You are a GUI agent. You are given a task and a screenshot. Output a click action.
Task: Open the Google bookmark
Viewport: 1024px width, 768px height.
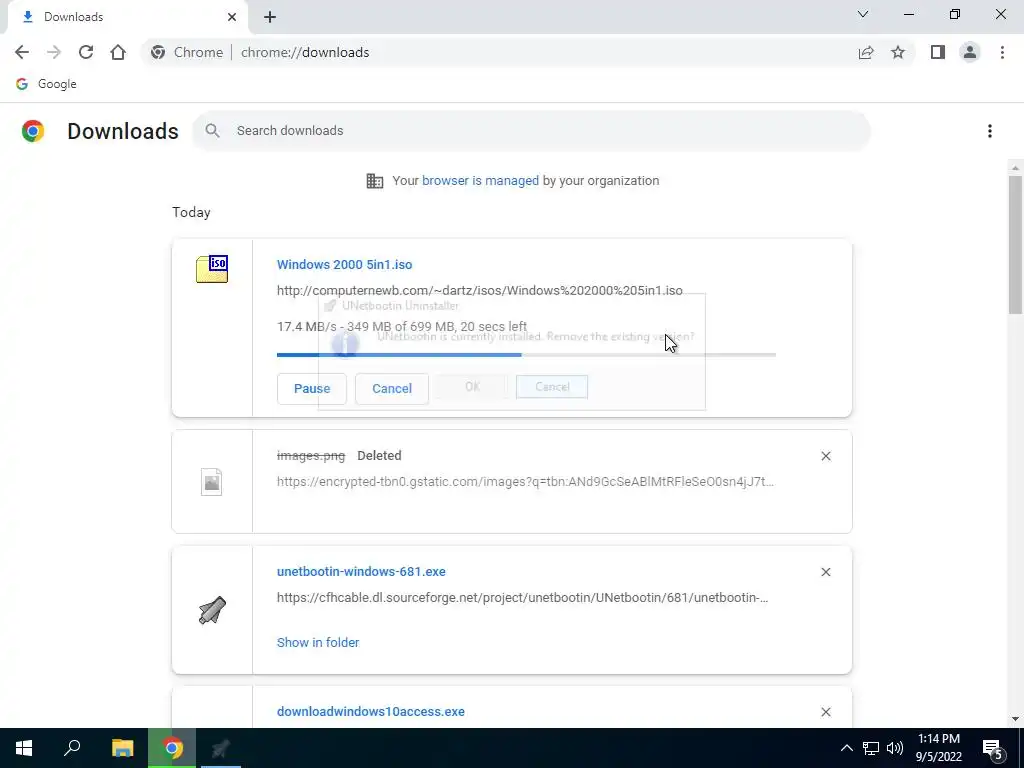pos(46,84)
